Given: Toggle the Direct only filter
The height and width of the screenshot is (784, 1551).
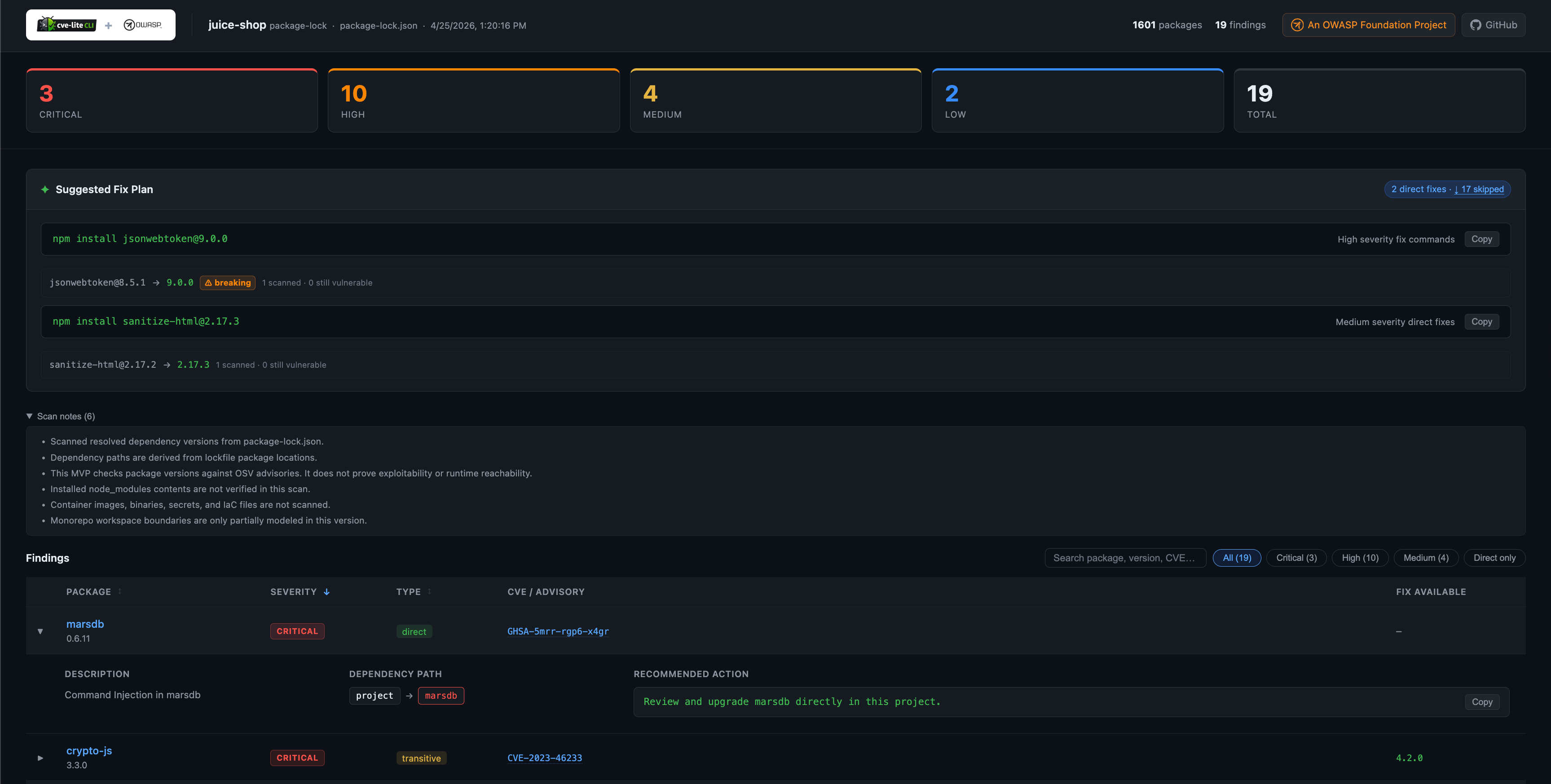Looking at the screenshot, I should coord(1494,558).
